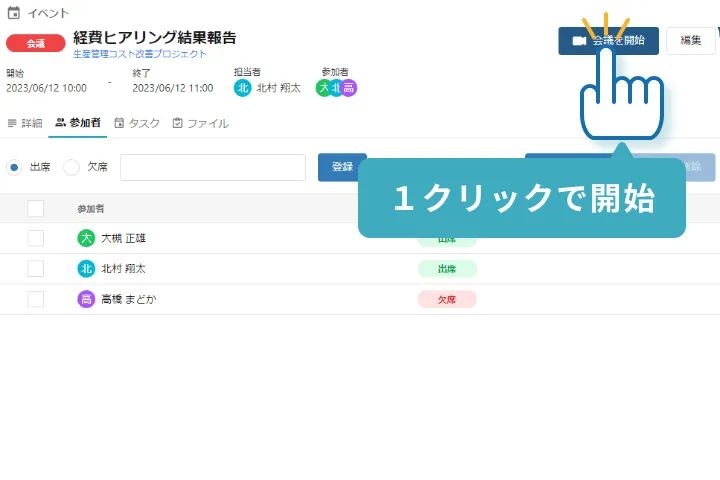Click the 編集 button
Image resolution: width=720 pixels, height=480 pixels.
690,41
